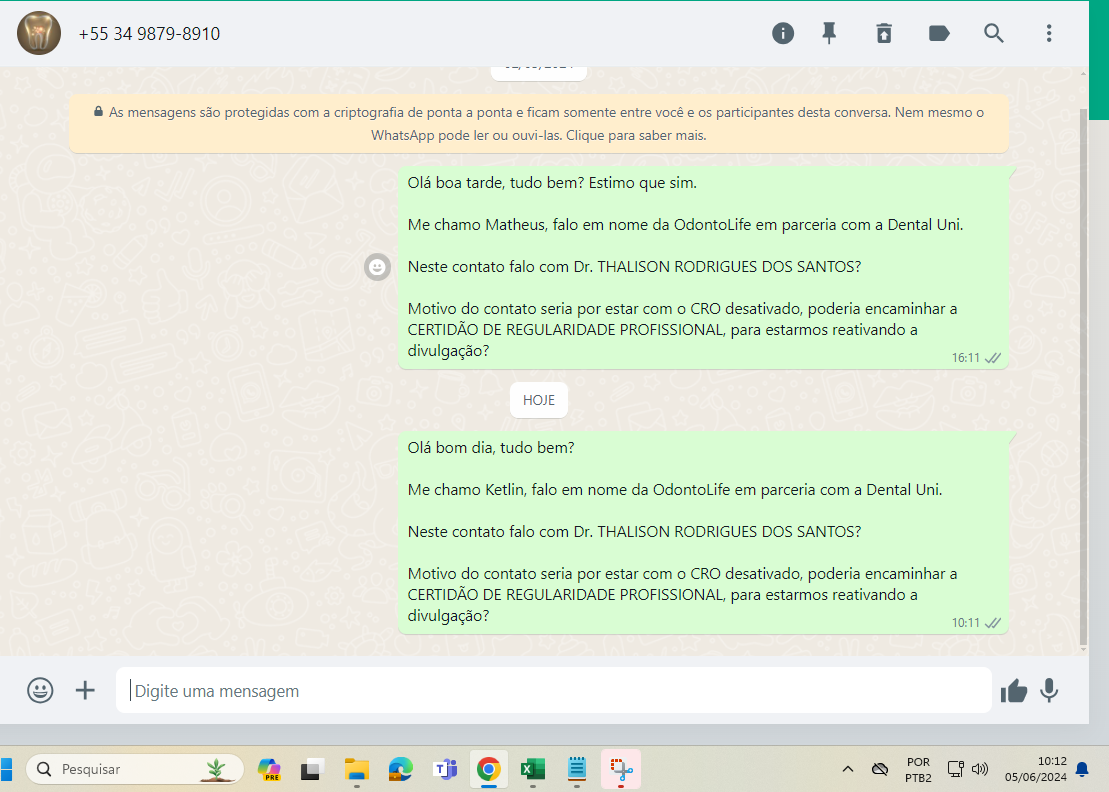Search within the conversation
Image resolution: width=1109 pixels, height=792 pixels.
pos(994,33)
